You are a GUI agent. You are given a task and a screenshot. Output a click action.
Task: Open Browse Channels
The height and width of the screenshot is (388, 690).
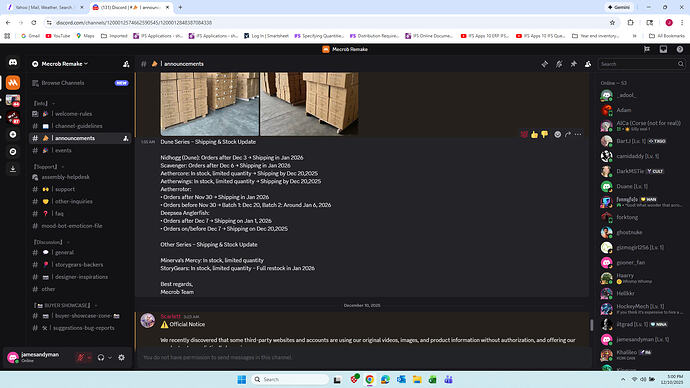80,83
